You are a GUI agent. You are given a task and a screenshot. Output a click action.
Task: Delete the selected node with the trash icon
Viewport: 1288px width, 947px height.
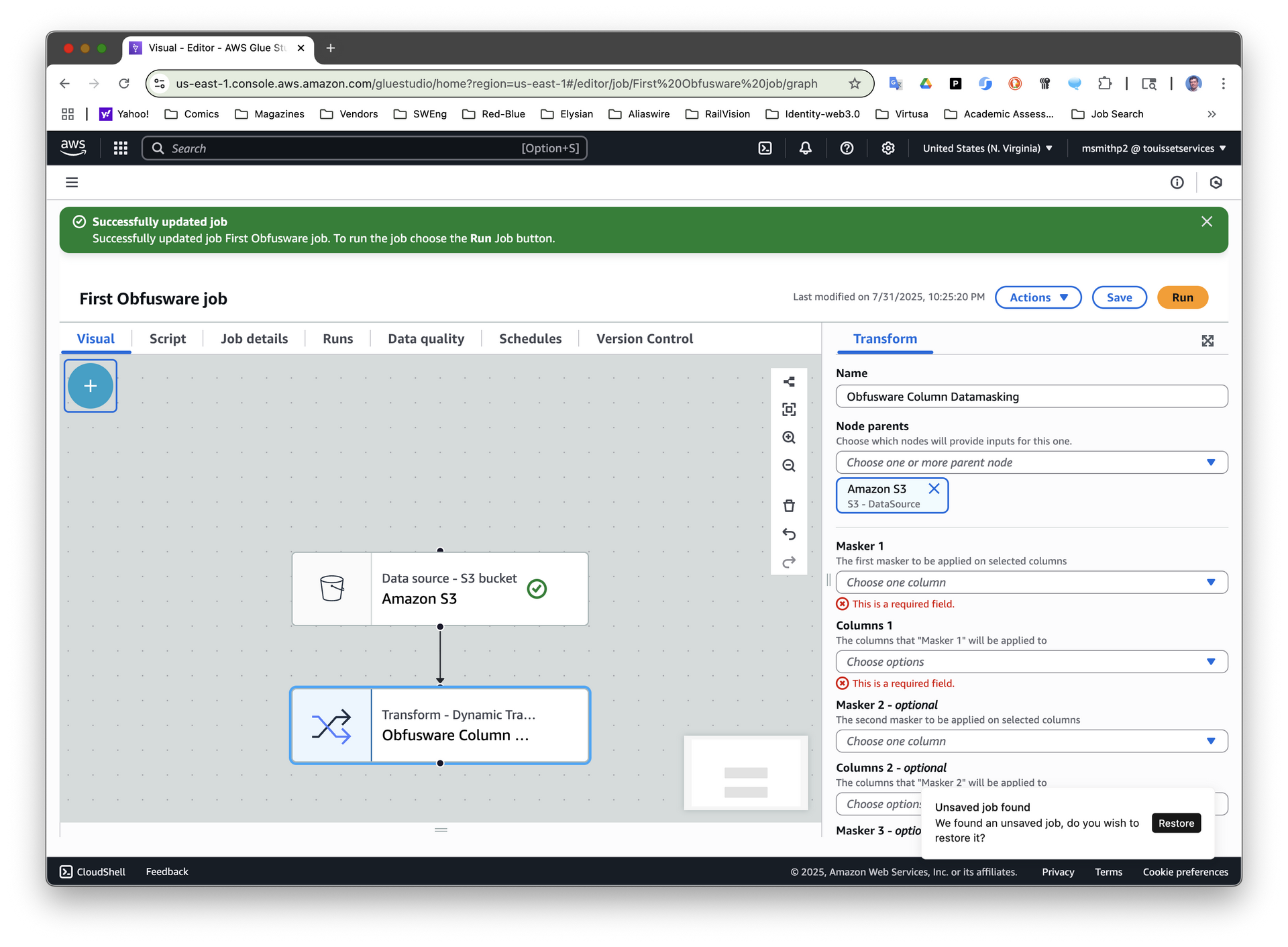pos(789,505)
